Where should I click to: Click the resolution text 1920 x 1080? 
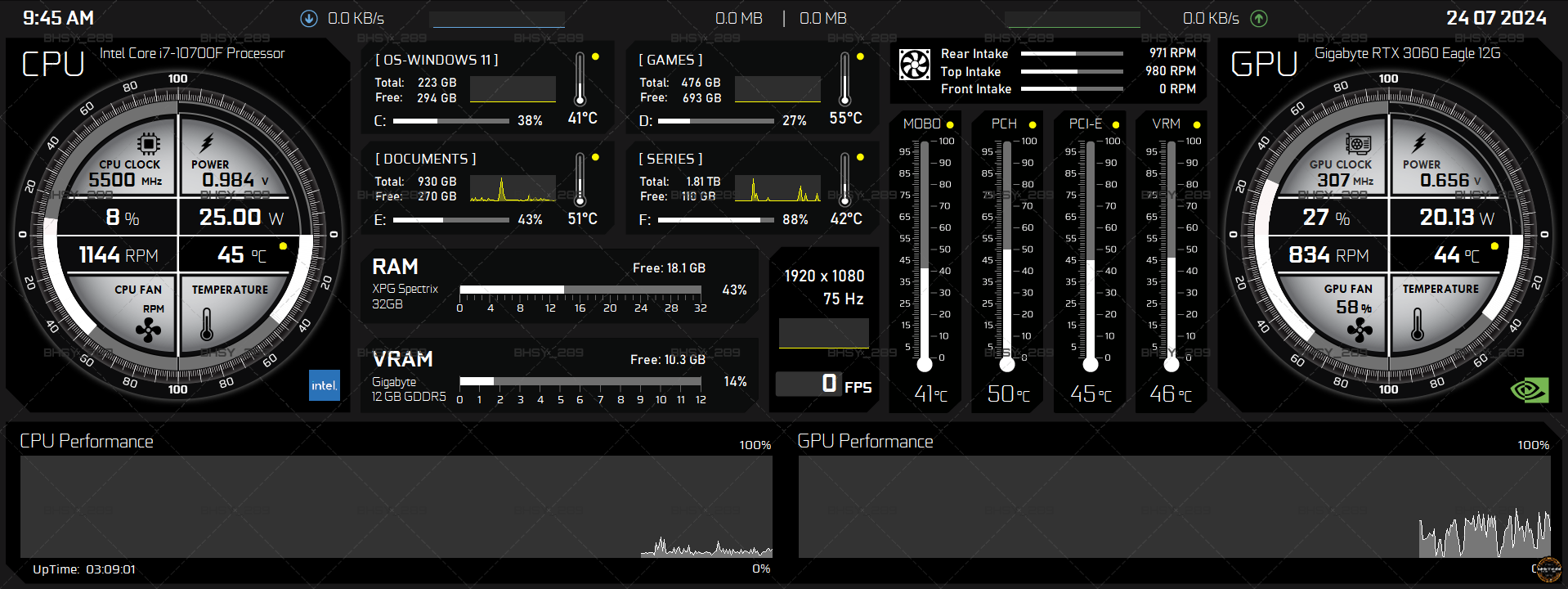pyautogui.click(x=824, y=276)
